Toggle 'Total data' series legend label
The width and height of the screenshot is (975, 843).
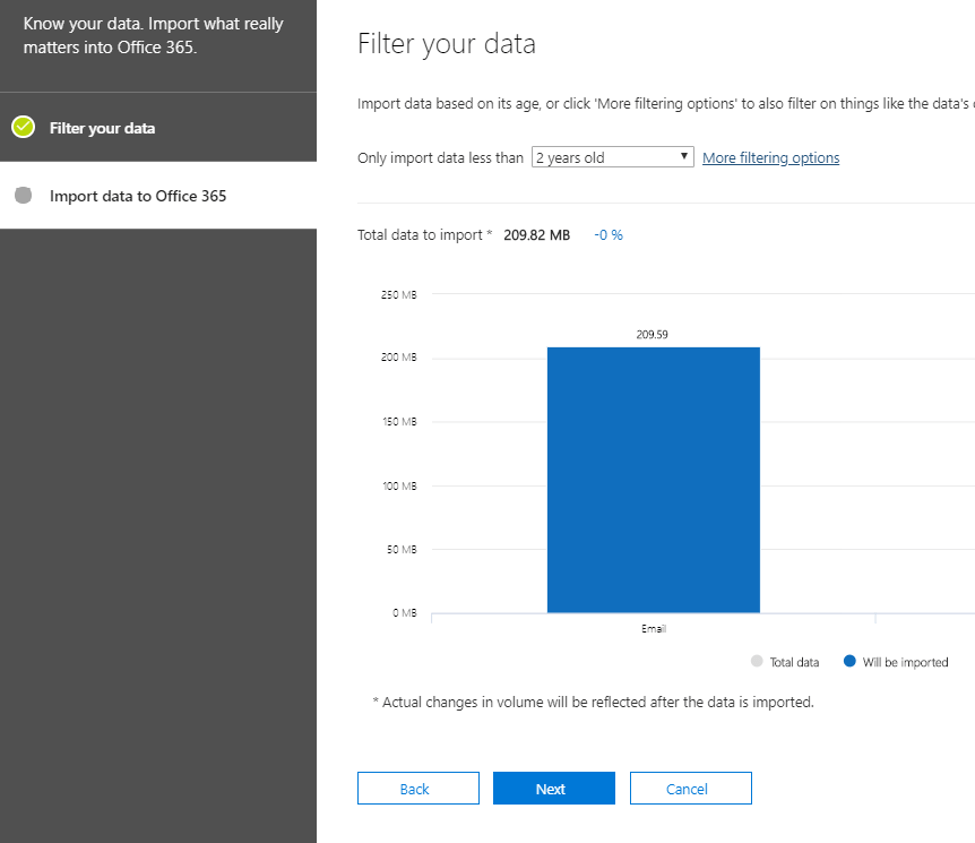(794, 662)
